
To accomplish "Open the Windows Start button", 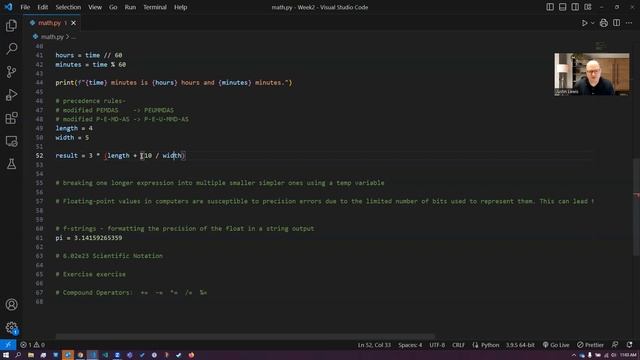I will click(6, 355).
